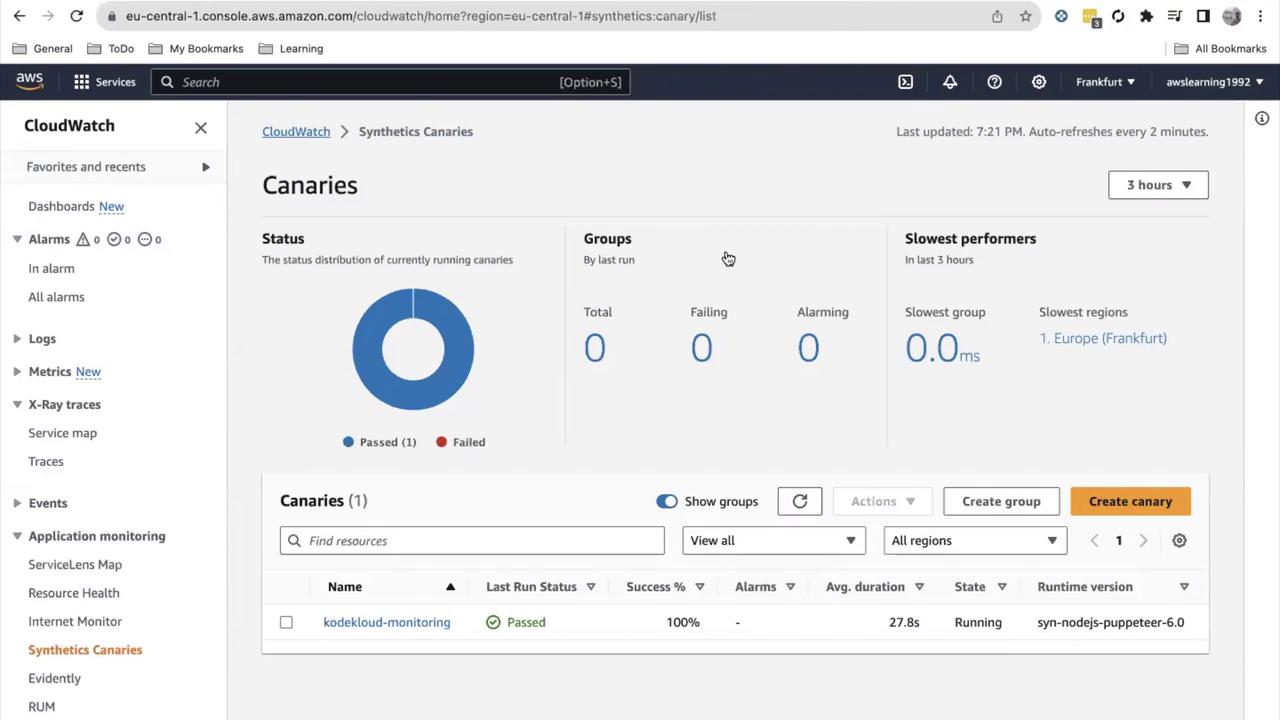Open Evidently in the sidebar
The image size is (1280, 720).
(54, 678)
